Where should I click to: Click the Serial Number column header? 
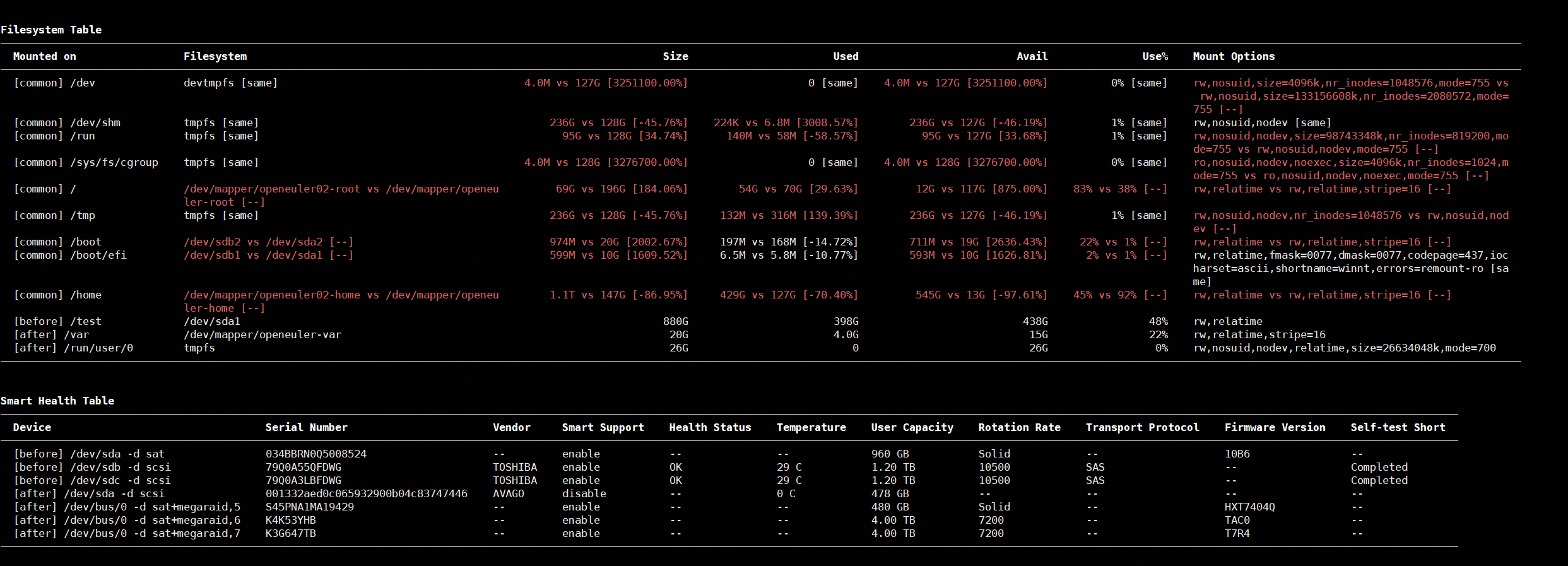point(307,427)
